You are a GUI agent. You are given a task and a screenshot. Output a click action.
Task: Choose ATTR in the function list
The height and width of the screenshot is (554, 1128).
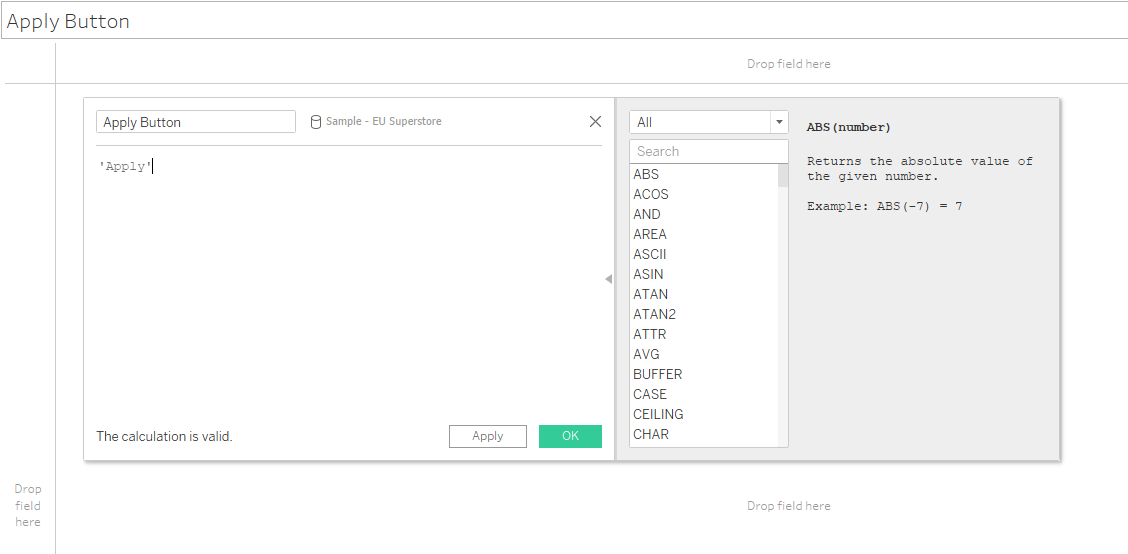(x=650, y=334)
